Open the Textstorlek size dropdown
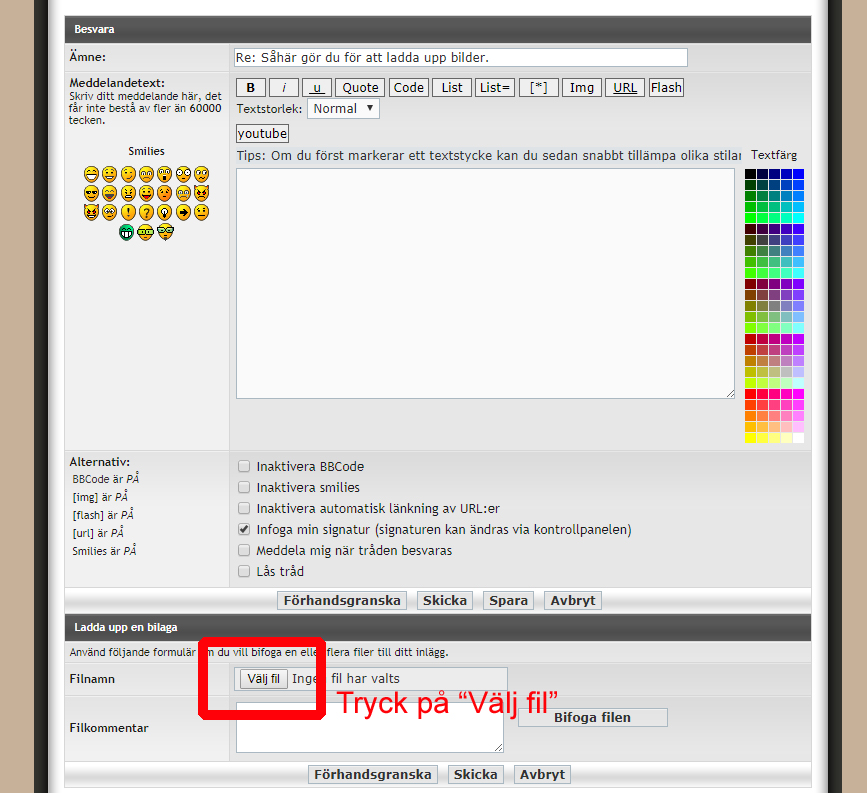The width and height of the screenshot is (867, 793). click(x=343, y=108)
